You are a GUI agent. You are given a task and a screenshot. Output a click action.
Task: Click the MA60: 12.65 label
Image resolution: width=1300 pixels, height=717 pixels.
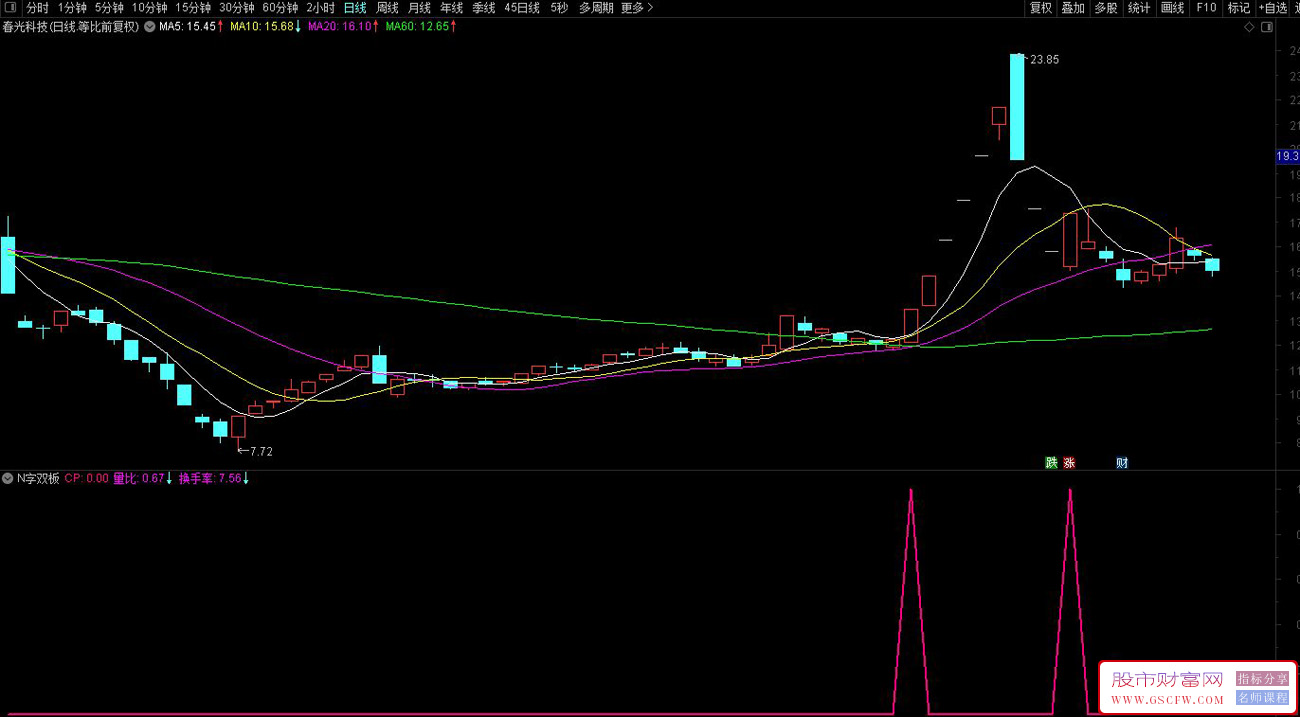(x=417, y=27)
